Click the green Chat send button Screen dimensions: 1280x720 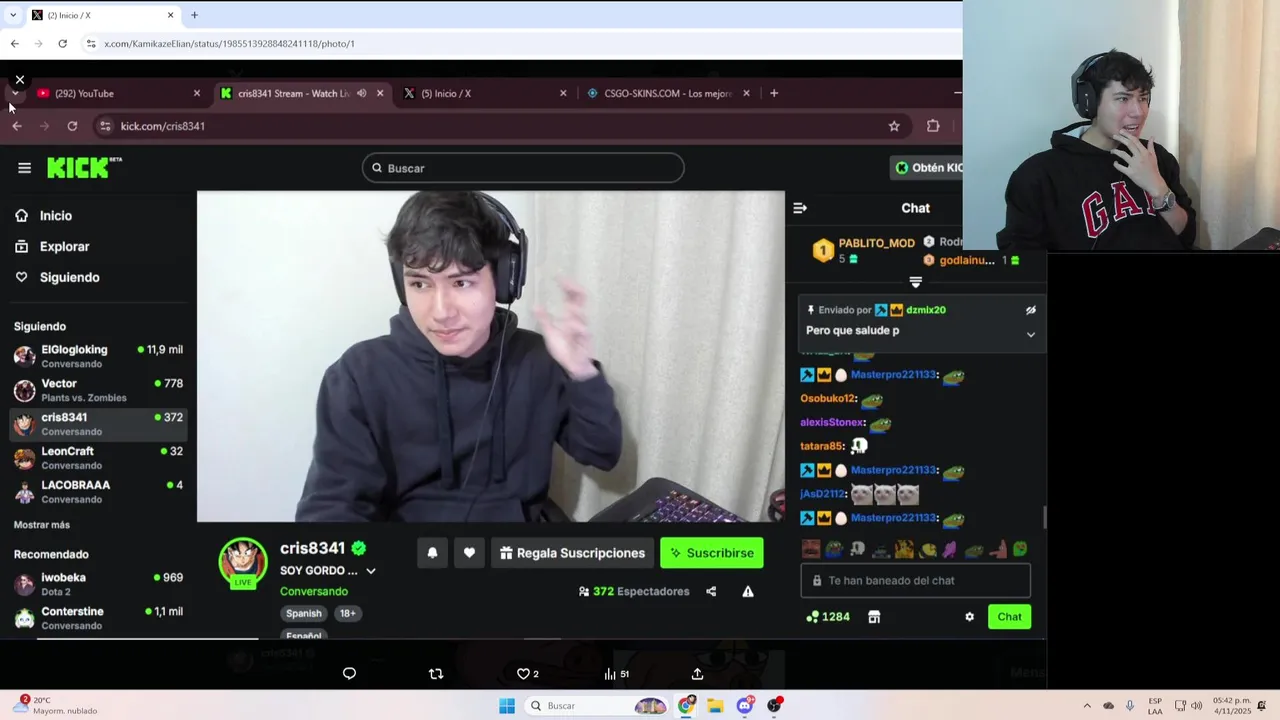pyautogui.click(x=1009, y=617)
